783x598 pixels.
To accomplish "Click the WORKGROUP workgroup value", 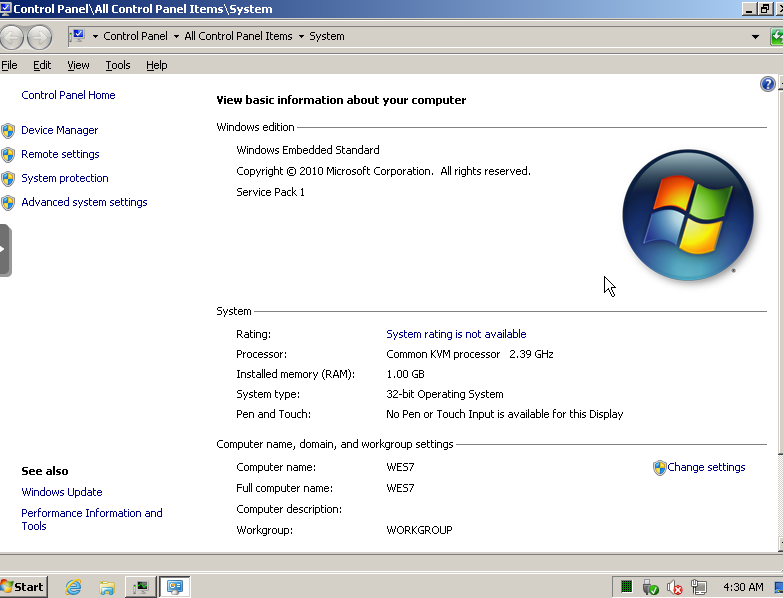I will click(419, 530).
